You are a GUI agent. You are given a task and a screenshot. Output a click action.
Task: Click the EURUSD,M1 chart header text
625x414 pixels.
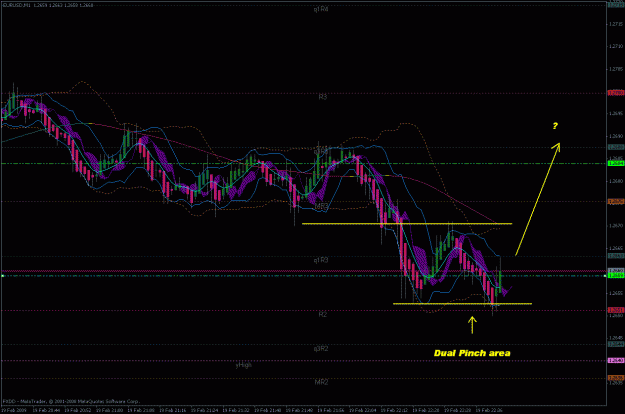click(47, 5)
